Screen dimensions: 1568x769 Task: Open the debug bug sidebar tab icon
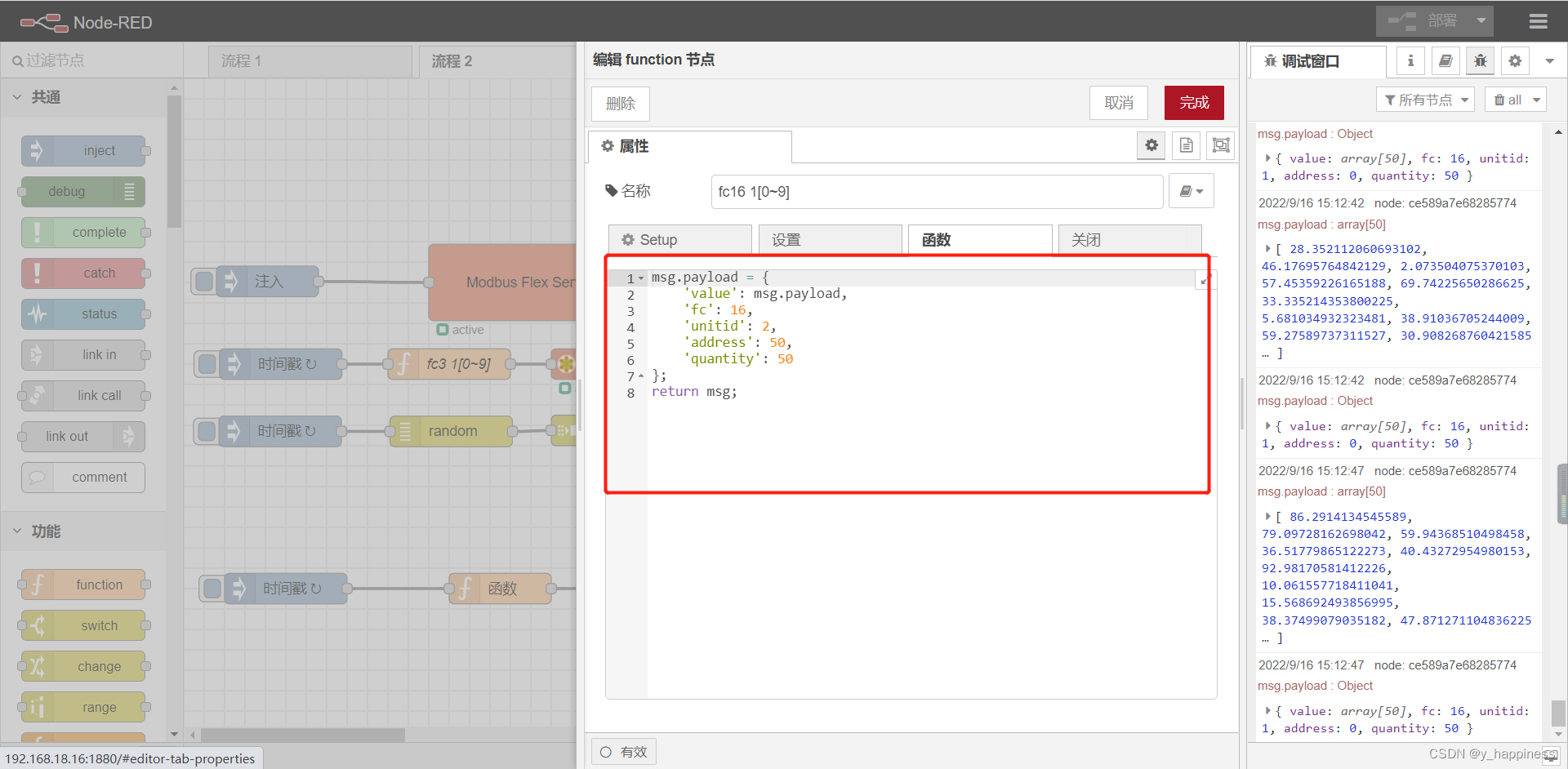pos(1481,60)
